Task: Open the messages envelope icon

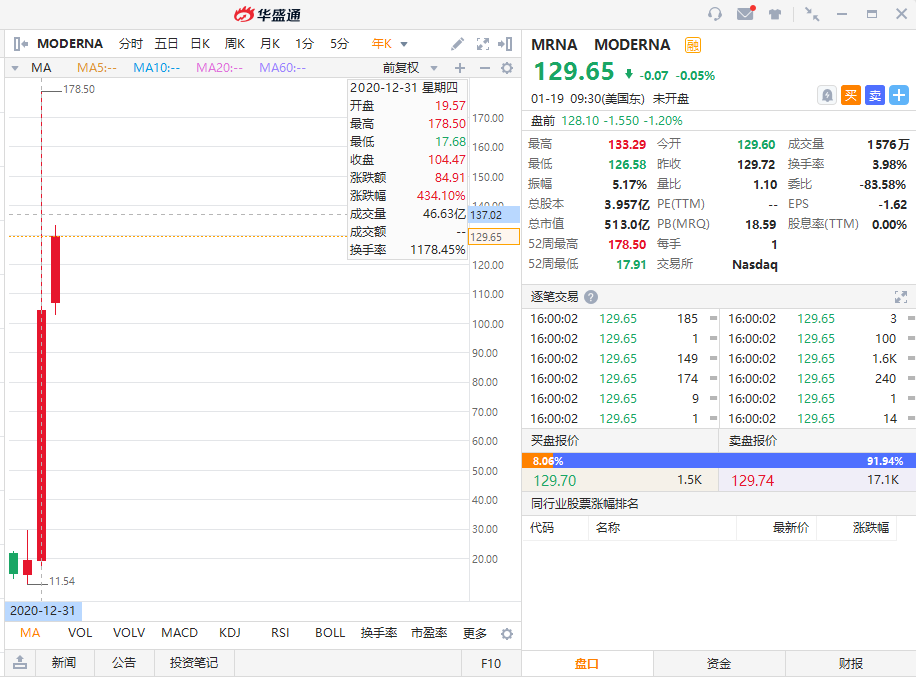Action: pyautogui.click(x=745, y=14)
